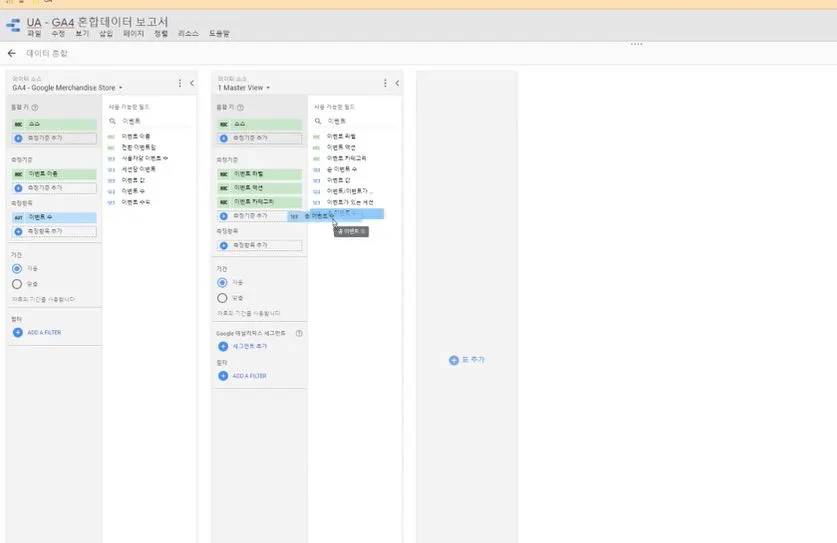This screenshot has width=837, height=543.
Task: Click plus below 이벤트 수 metric in GA4 panel
Action: [18, 232]
